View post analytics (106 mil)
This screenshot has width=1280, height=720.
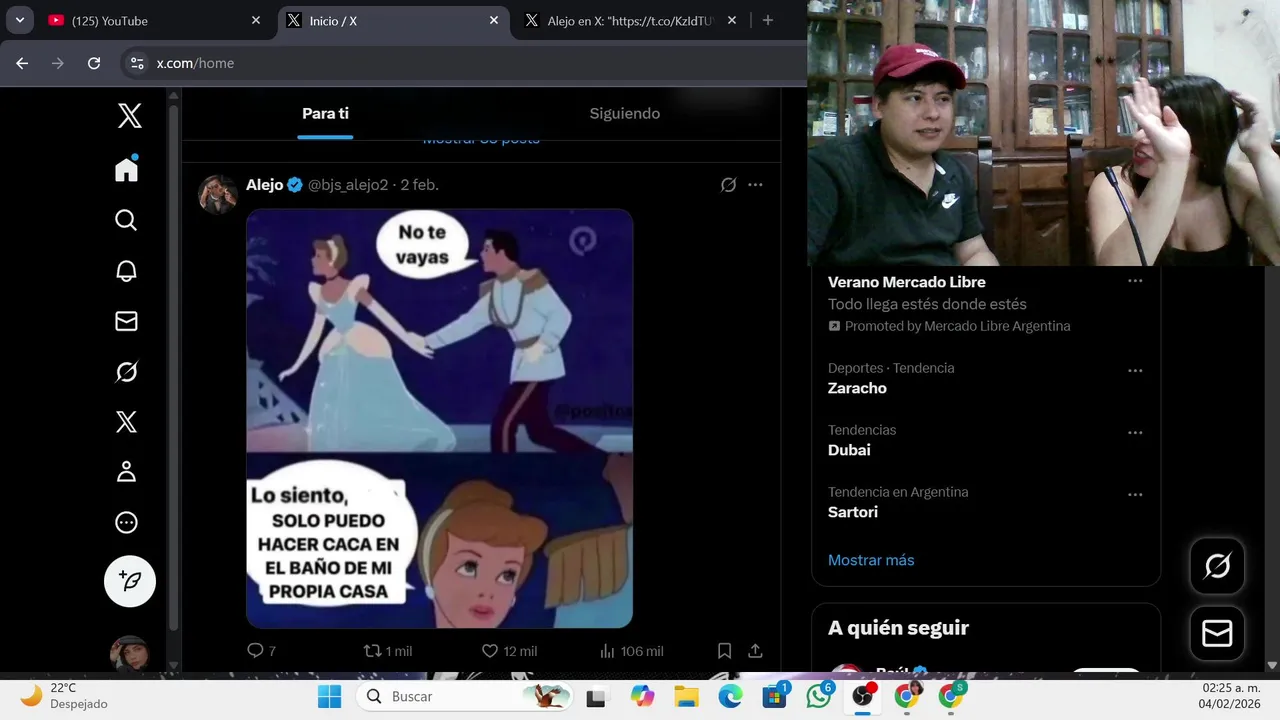[631, 651]
